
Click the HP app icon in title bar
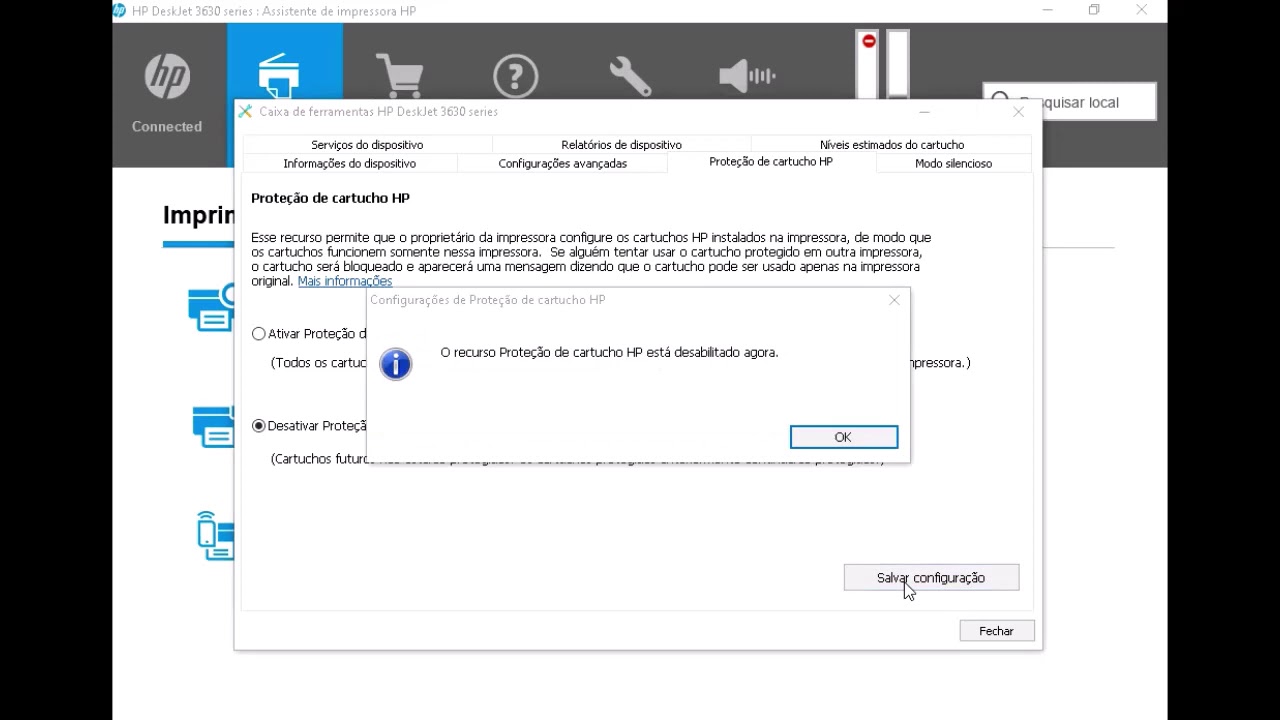coord(120,11)
